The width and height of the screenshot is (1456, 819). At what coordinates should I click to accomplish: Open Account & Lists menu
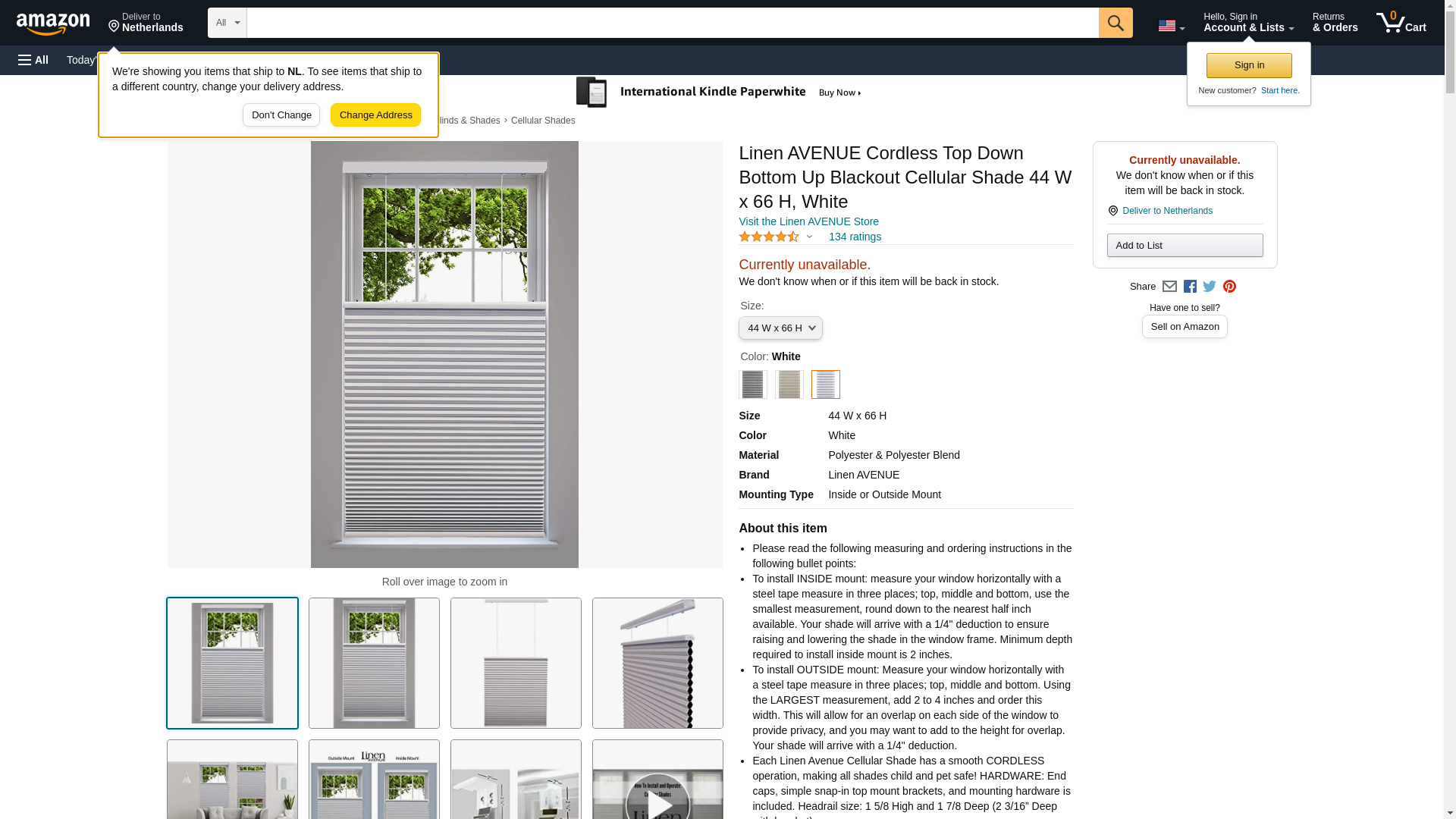coord(1248,23)
